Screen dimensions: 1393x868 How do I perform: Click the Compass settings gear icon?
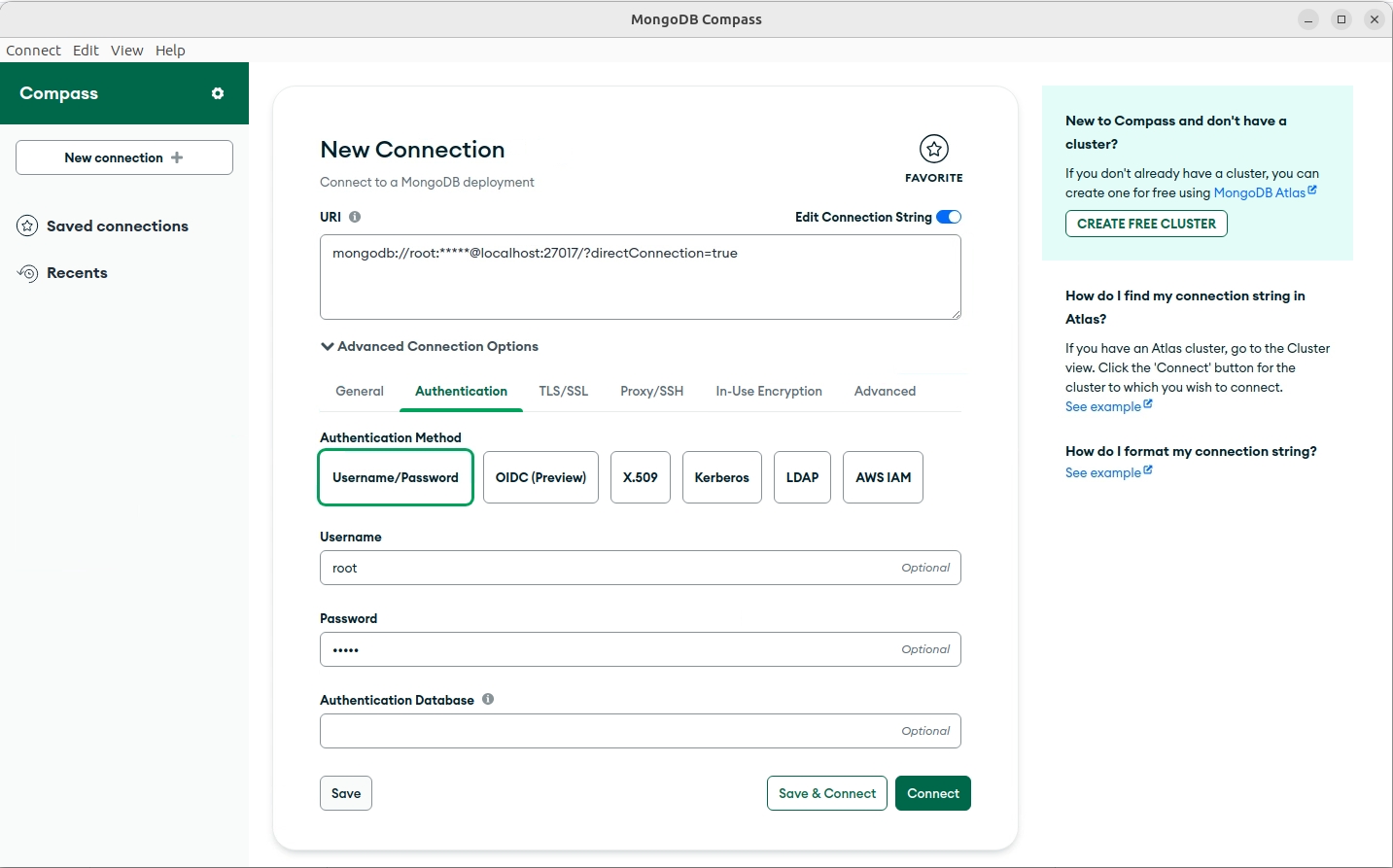click(218, 93)
